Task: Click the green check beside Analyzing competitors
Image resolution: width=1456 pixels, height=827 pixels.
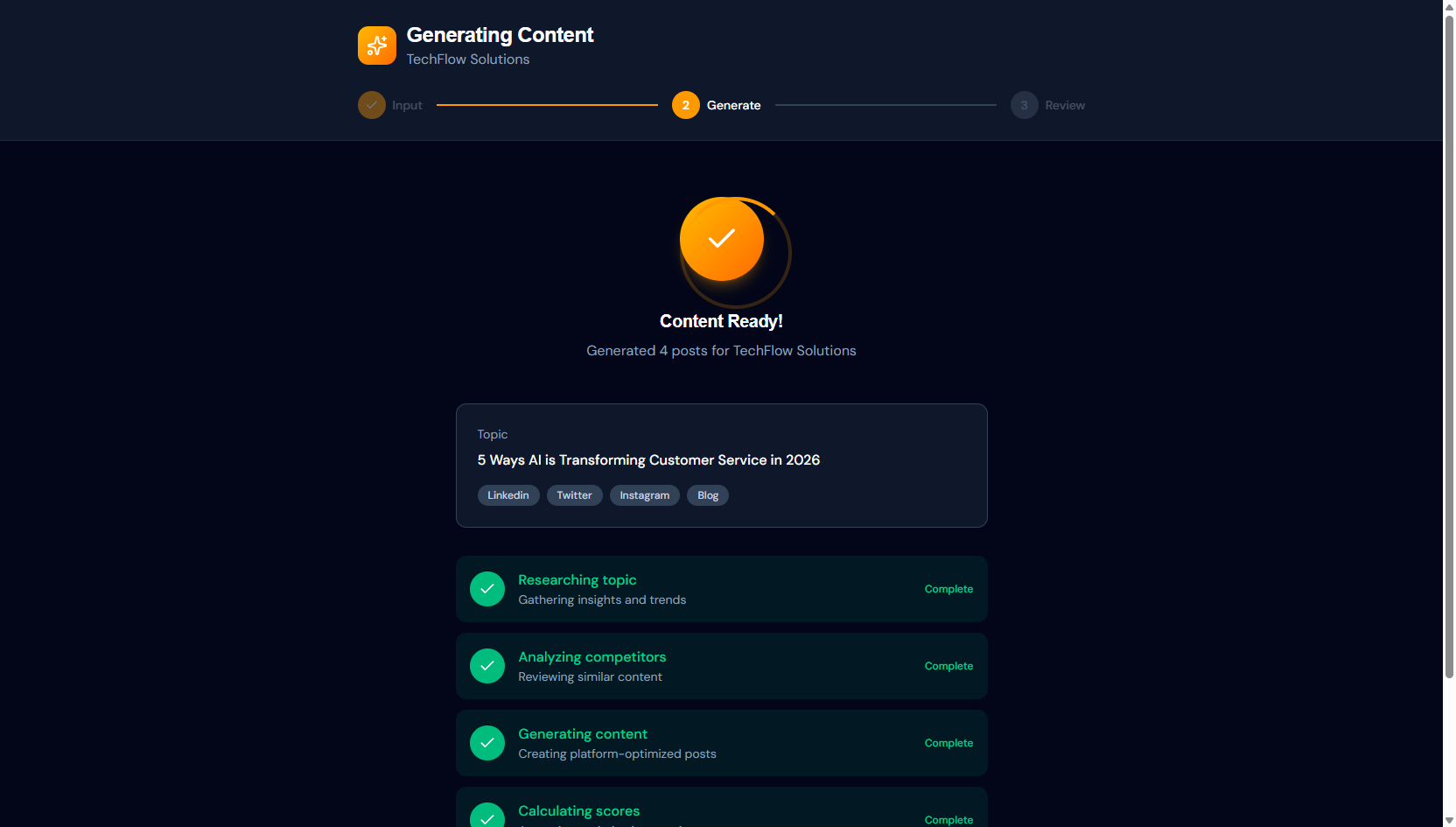Action: coord(487,666)
